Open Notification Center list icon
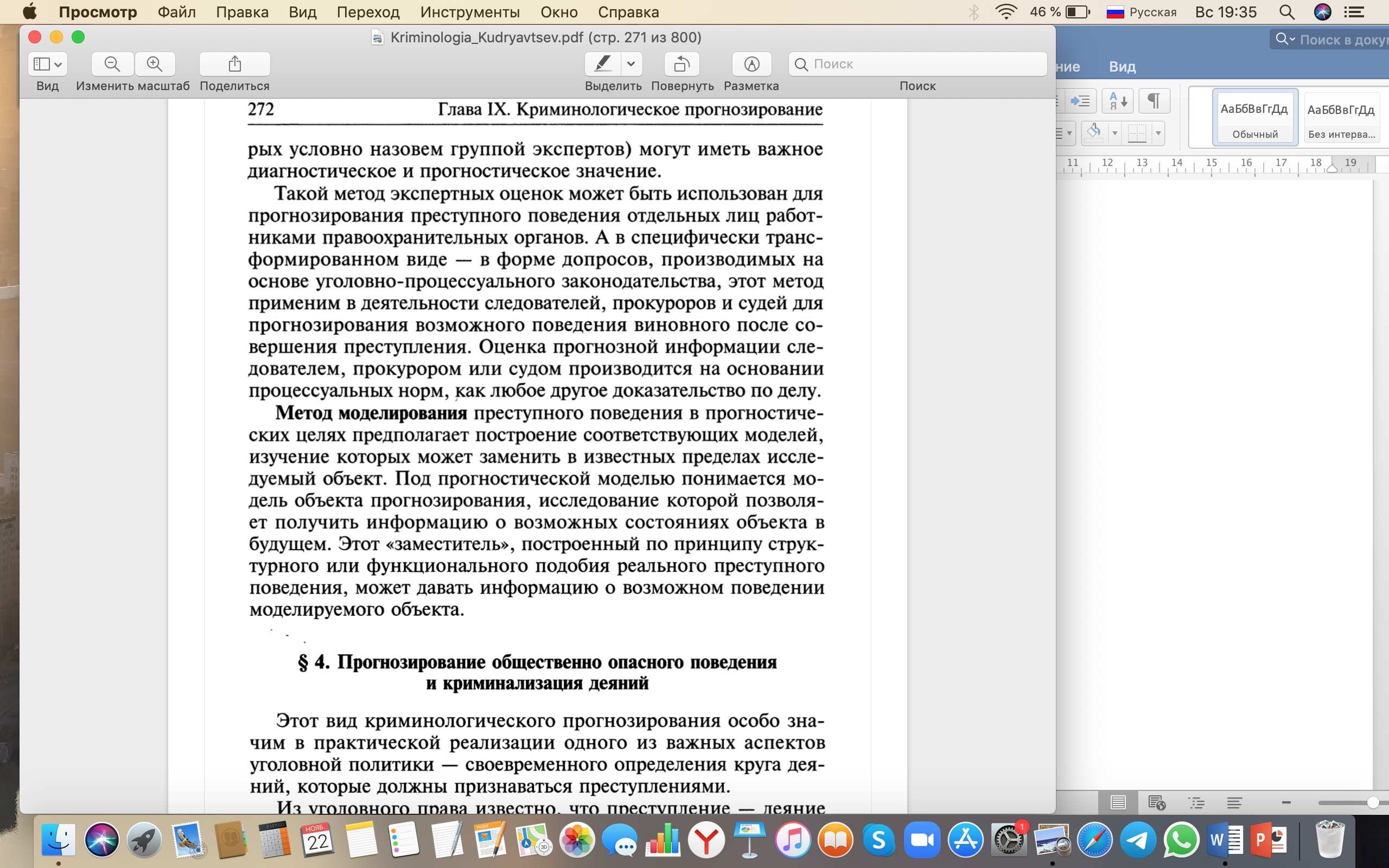 coord(1355,12)
